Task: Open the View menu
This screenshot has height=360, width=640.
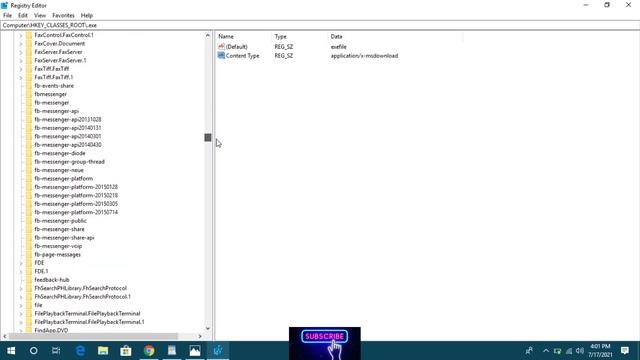Action: coord(40,16)
